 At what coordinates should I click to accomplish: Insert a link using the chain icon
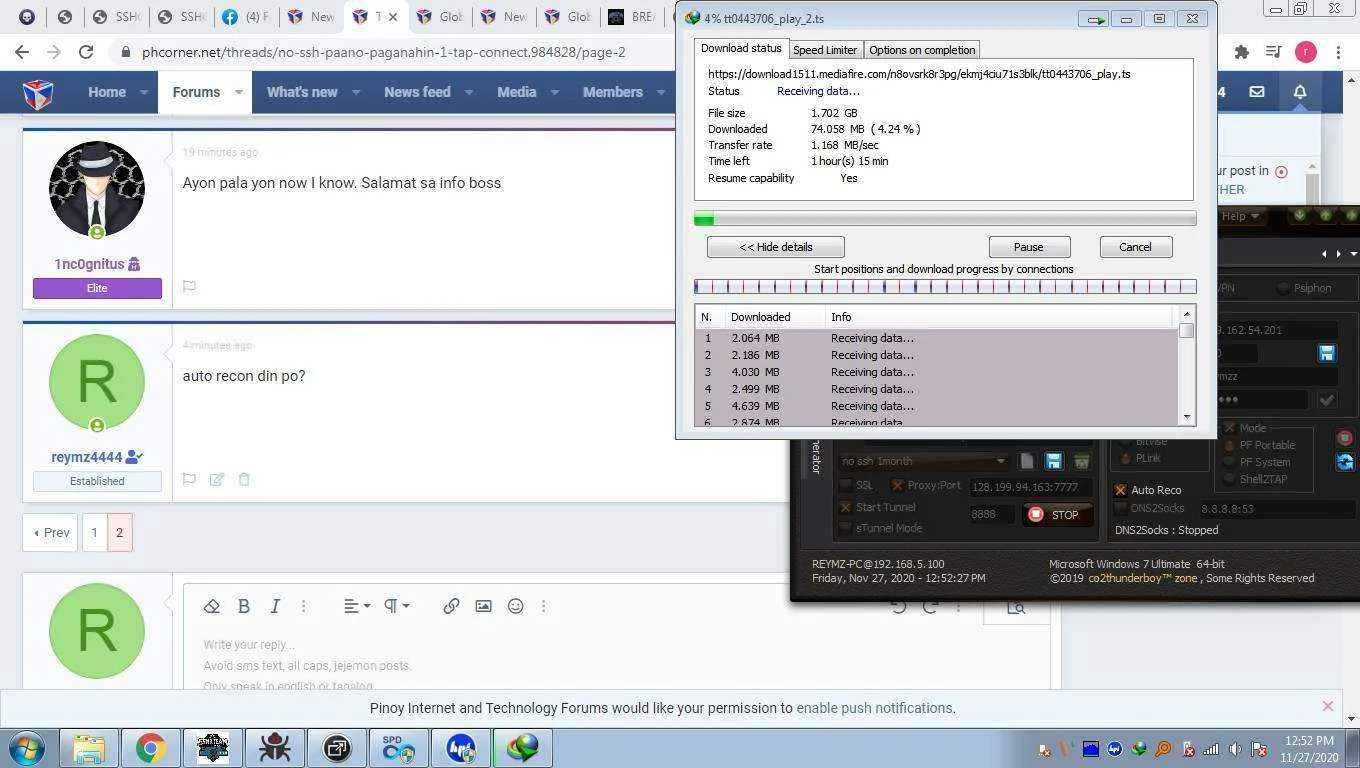coord(451,606)
